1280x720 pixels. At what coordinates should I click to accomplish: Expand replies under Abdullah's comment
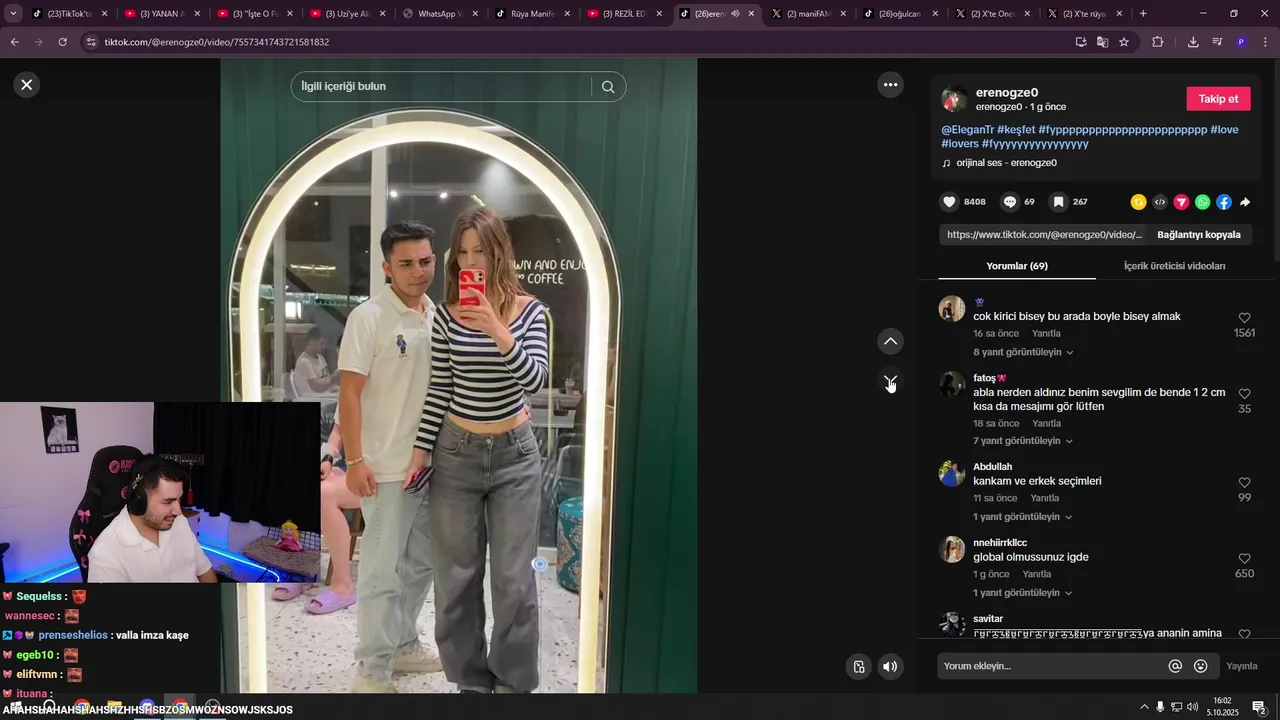pyautogui.click(x=1023, y=517)
